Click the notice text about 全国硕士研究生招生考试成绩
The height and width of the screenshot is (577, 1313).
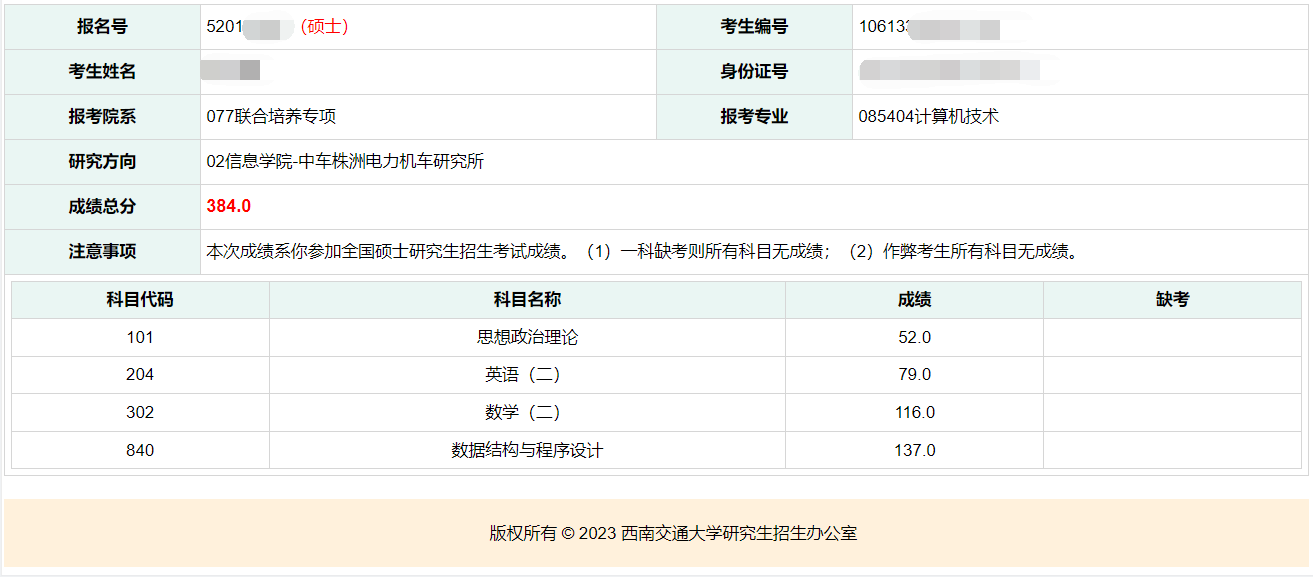[x=645, y=252]
